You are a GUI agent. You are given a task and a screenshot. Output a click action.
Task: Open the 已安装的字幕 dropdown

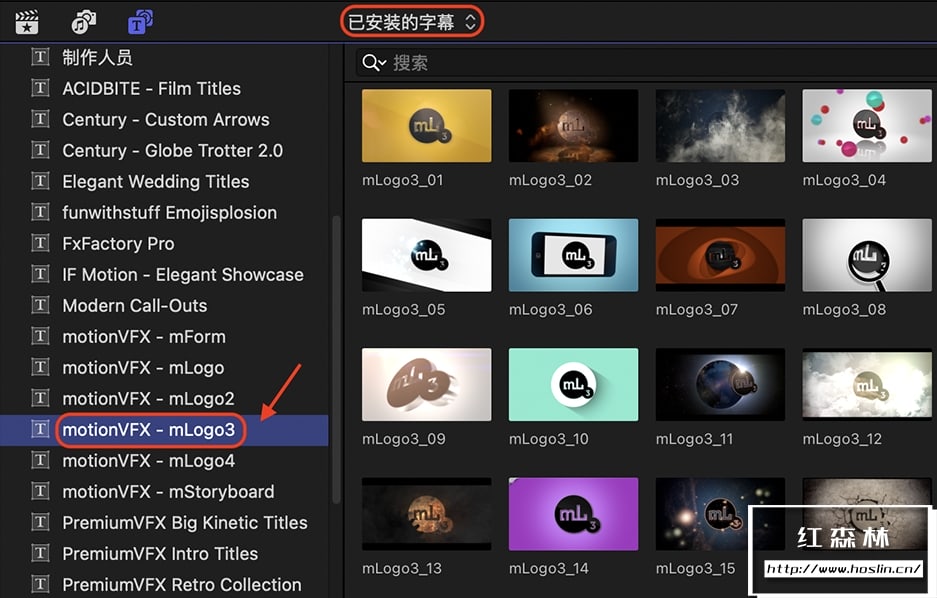[412, 22]
